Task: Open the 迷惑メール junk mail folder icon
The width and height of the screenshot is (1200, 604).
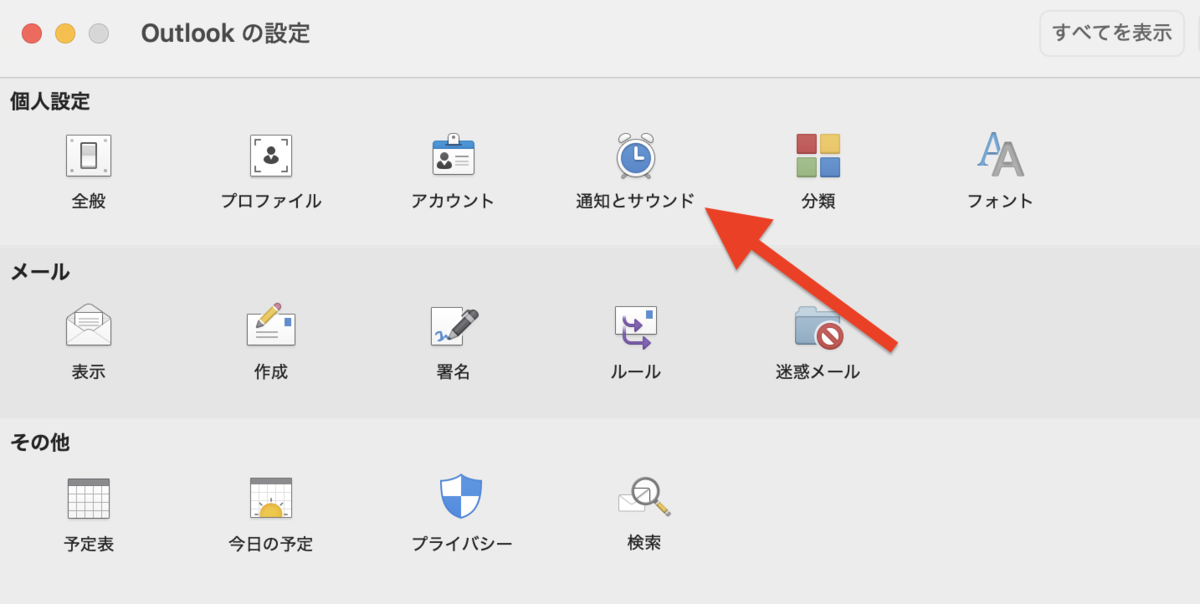Action: [x=818, y=327]
